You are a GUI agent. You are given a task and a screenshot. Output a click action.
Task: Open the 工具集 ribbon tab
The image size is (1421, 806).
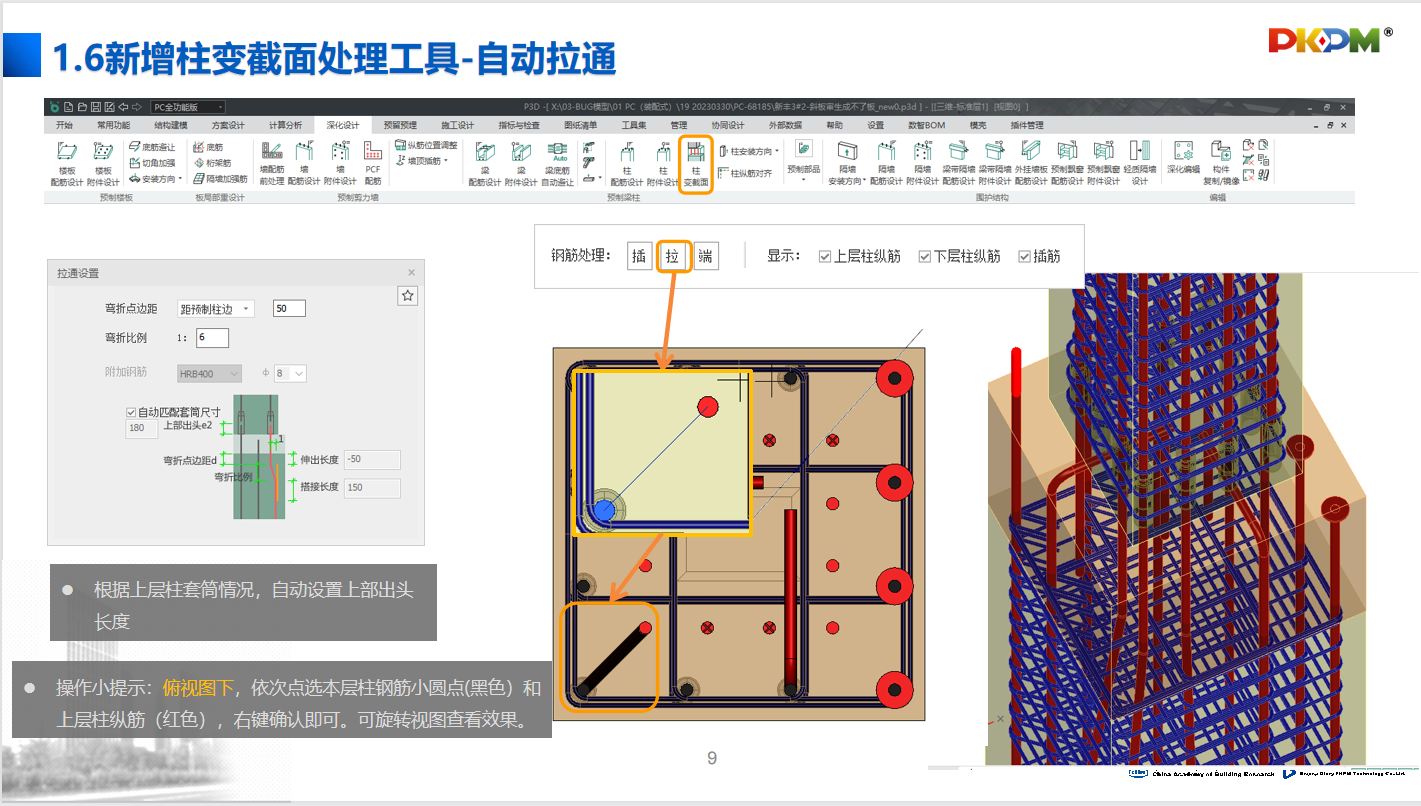(634, 125)
